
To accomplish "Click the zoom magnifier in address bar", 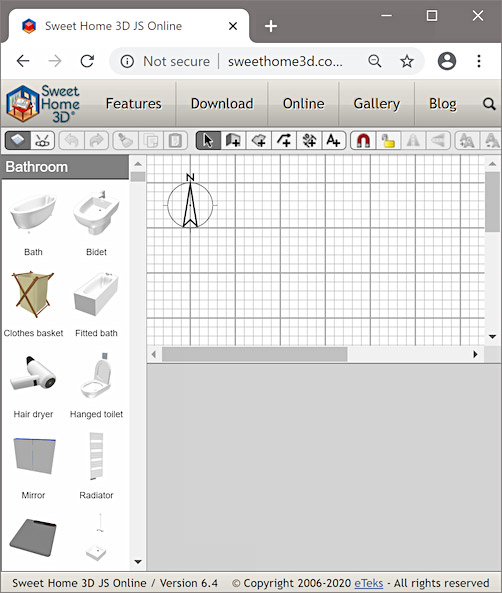I will pos(375,61).
